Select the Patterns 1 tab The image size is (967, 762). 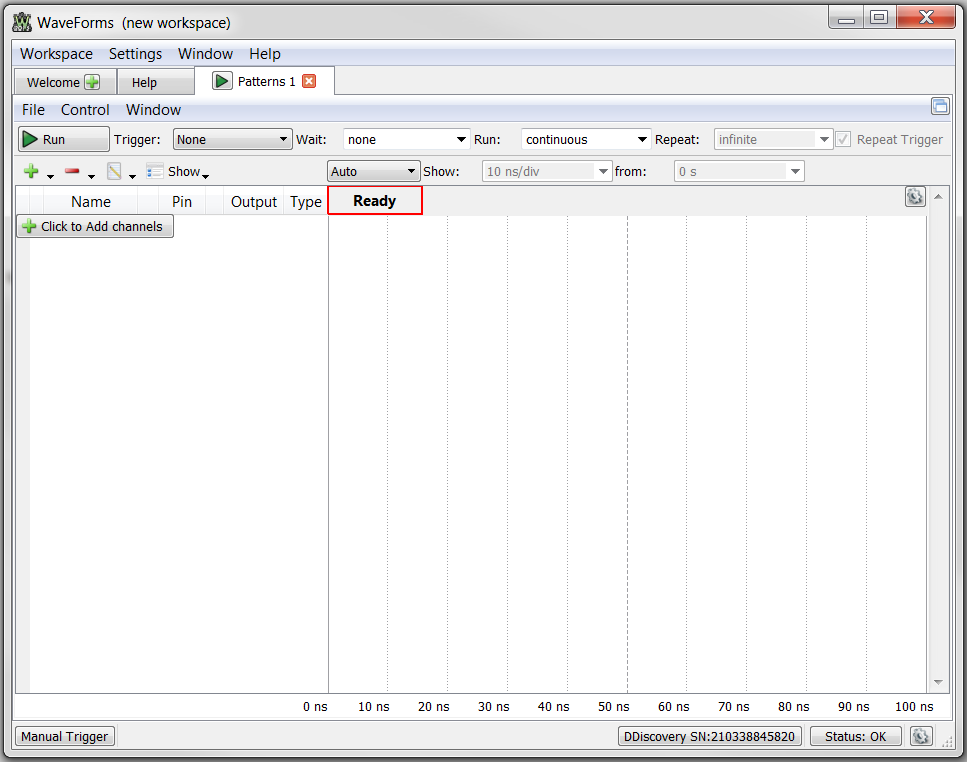coord(265,81)
